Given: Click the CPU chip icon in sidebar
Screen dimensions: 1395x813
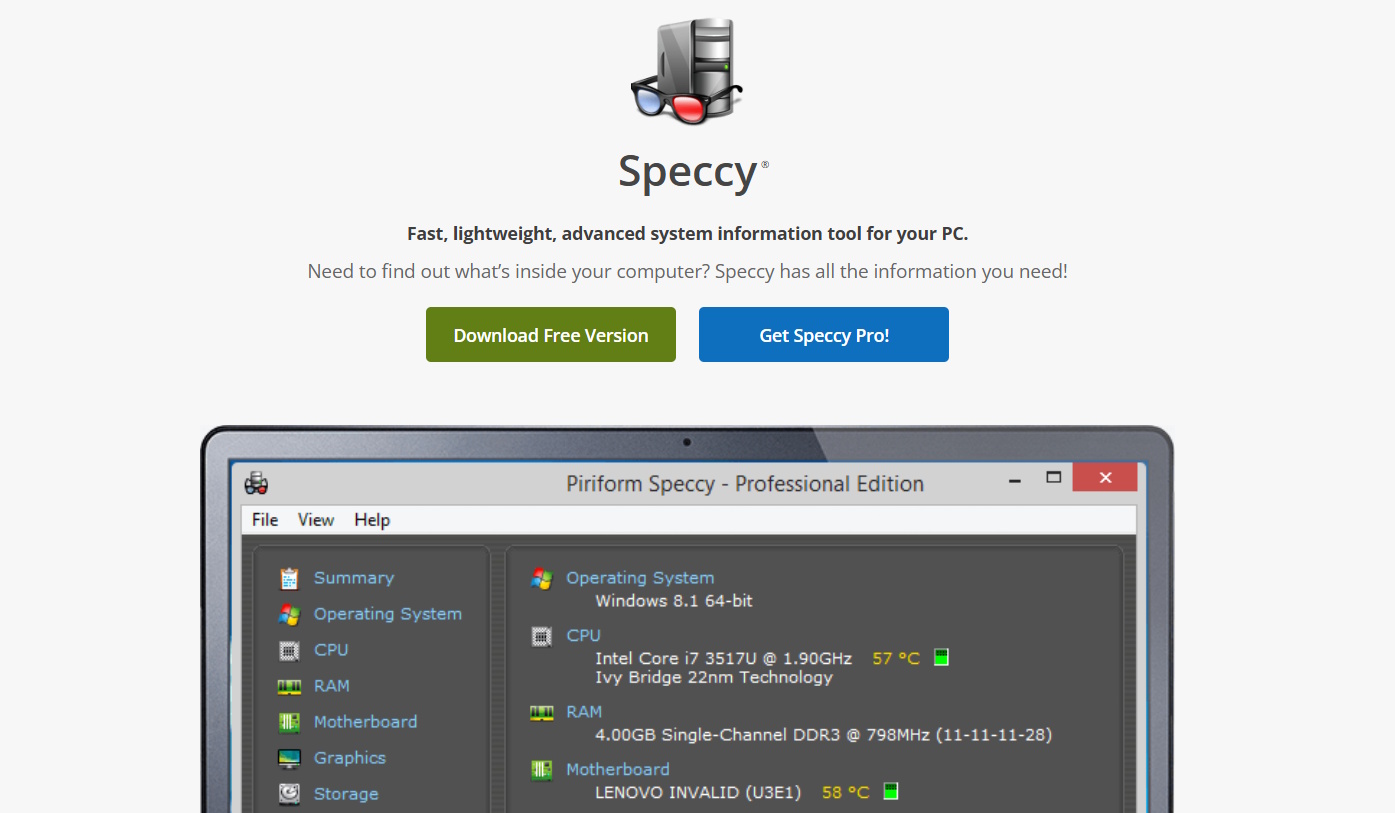Looking at the screenshot, I should coord(289,650).
